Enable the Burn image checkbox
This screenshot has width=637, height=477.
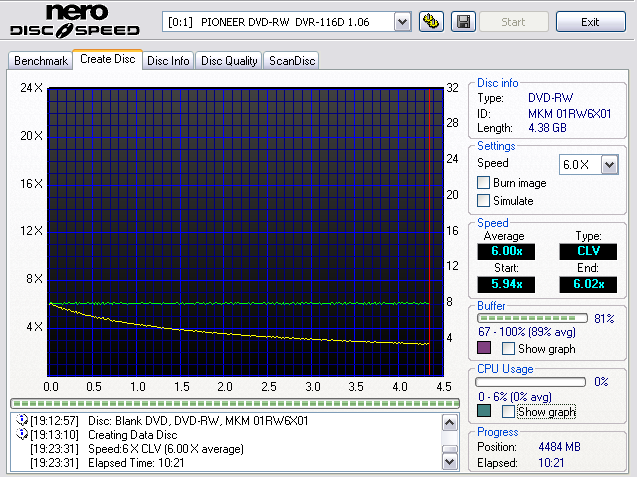[x=484, y=183]
